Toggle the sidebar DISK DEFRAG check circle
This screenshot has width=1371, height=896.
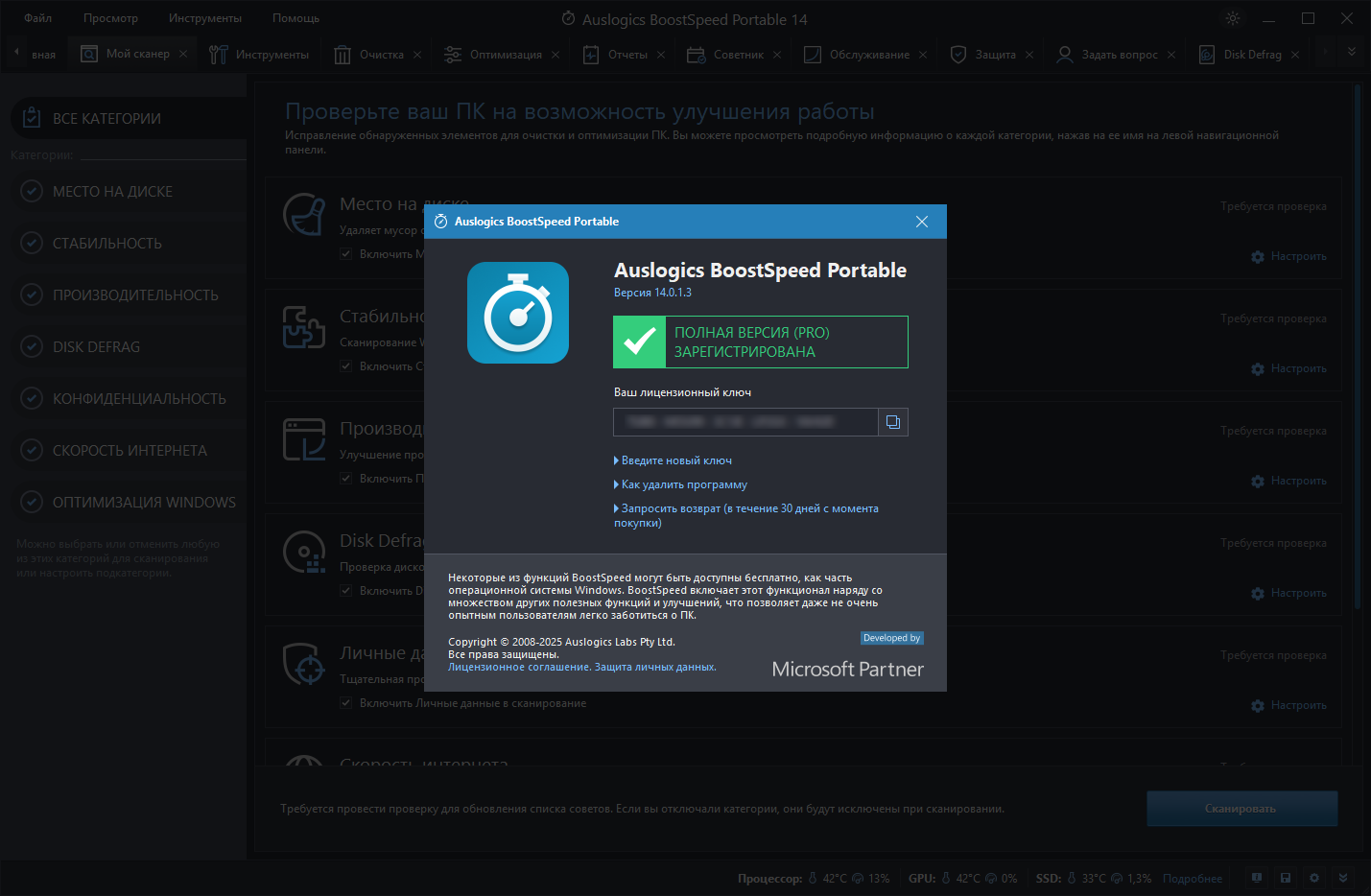32,346
